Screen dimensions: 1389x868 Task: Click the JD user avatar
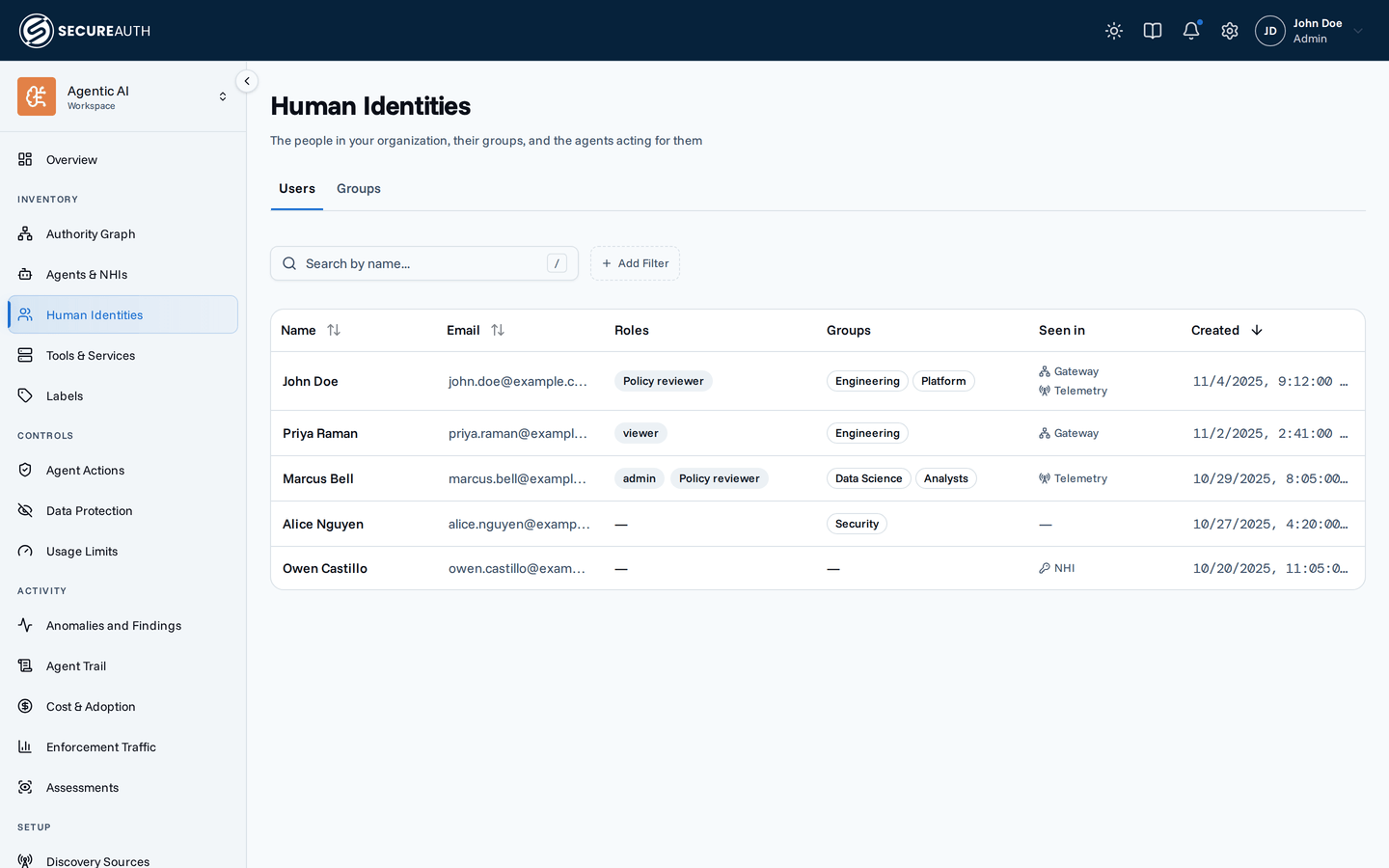(x=1270, y=31)
